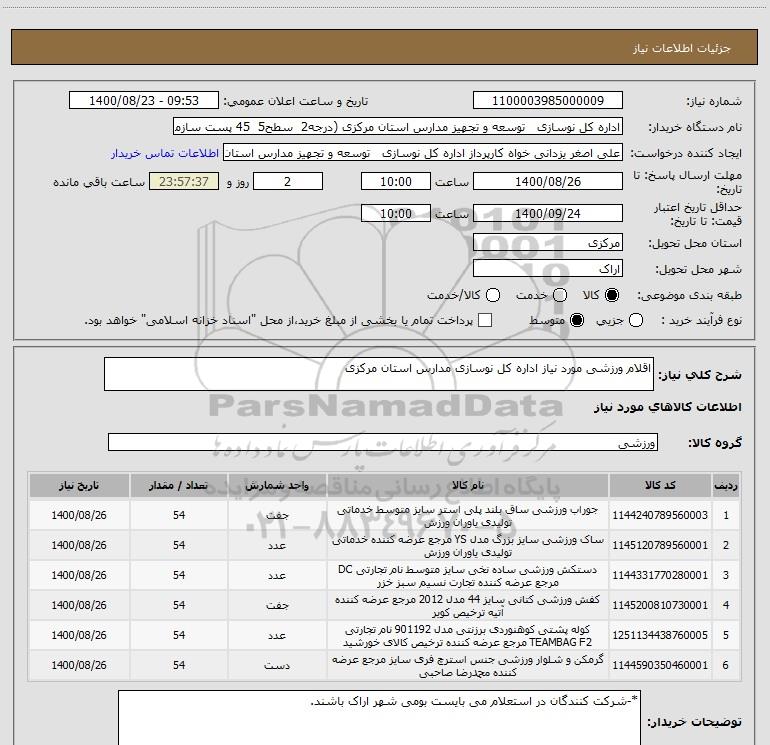Screen dimensions: 770x745
Task: Click the countdown timer 23:57:37
Action: pos(184,182)
